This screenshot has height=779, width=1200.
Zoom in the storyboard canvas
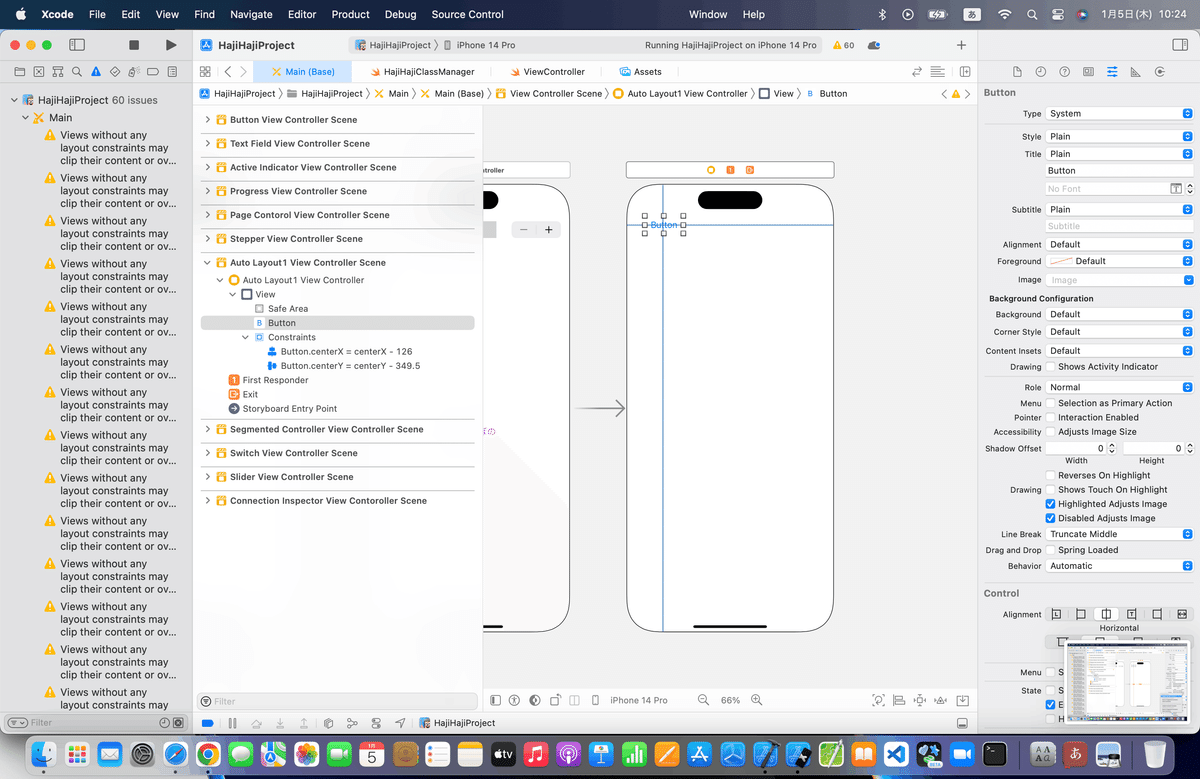(x=756, y=700)
